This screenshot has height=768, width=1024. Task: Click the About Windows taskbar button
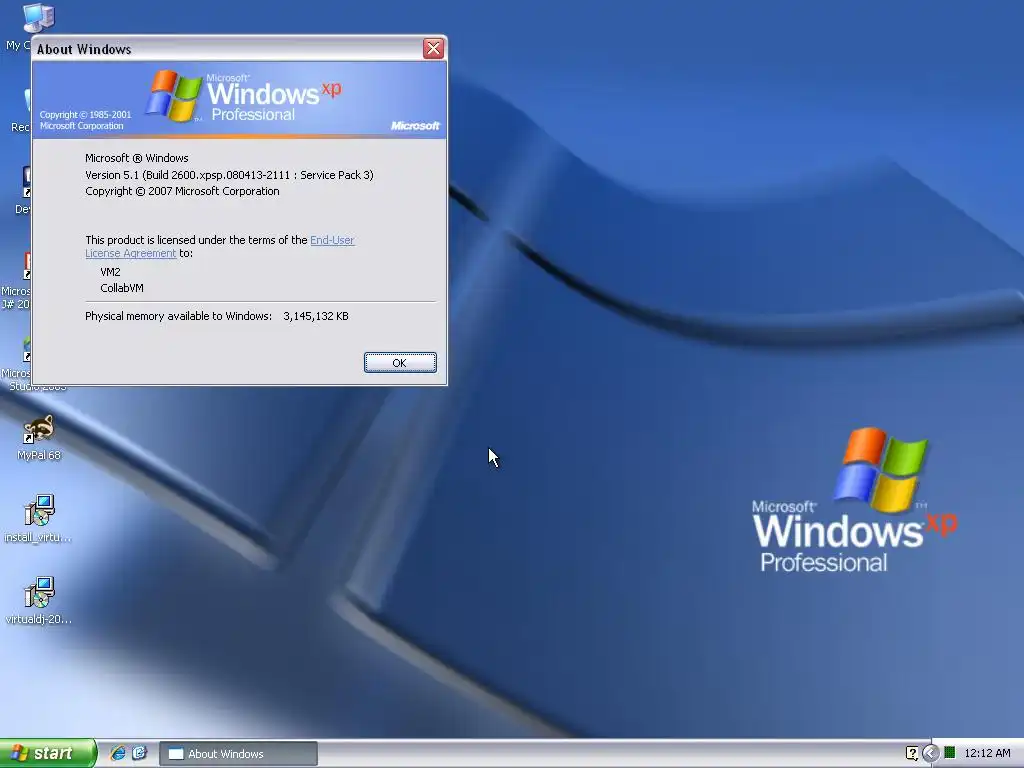point(238,754)
